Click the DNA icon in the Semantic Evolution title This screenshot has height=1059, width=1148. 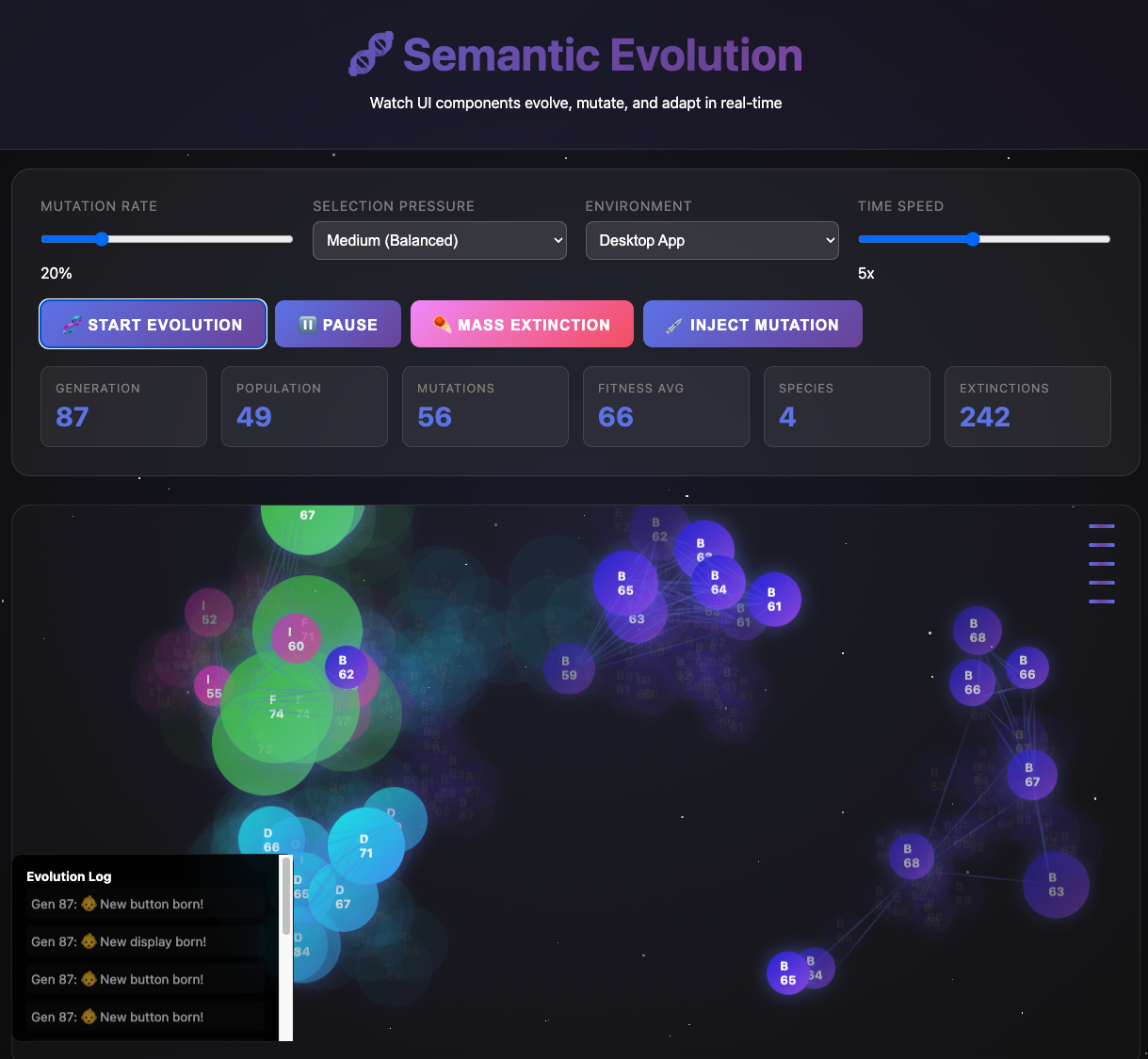coord(371,54)
